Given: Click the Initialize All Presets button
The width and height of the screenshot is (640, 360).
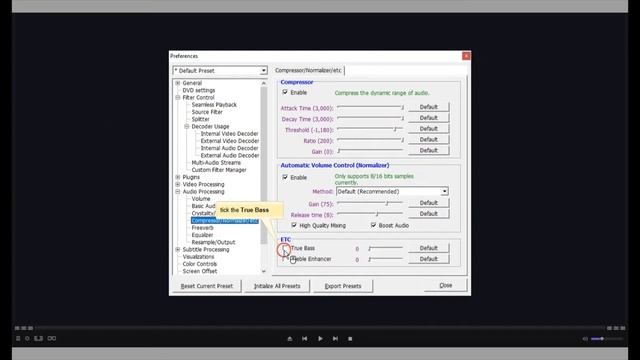Looking at the screenshot, I should point(277,286).
